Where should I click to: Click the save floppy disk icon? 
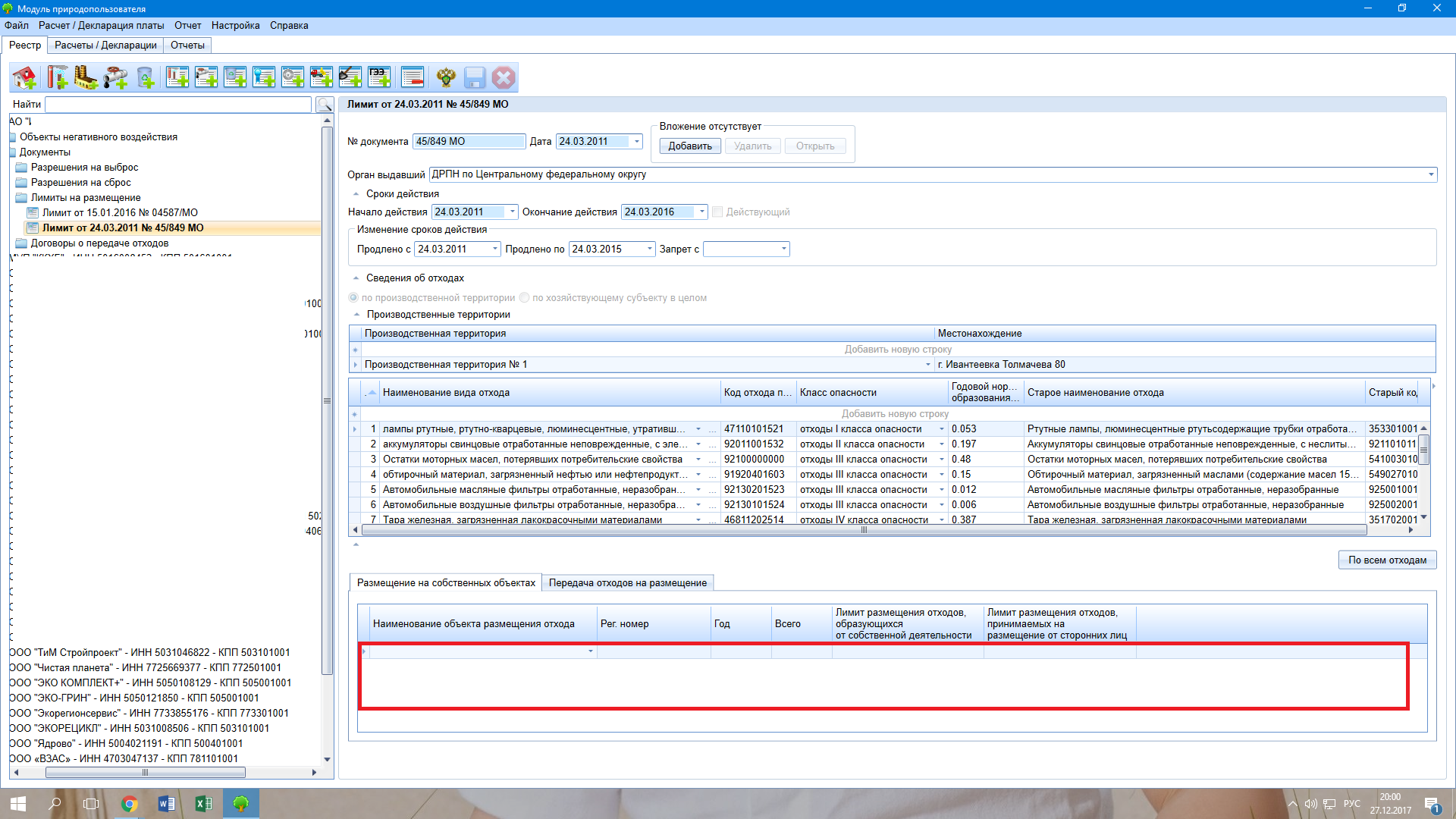(x=475, y=77)
